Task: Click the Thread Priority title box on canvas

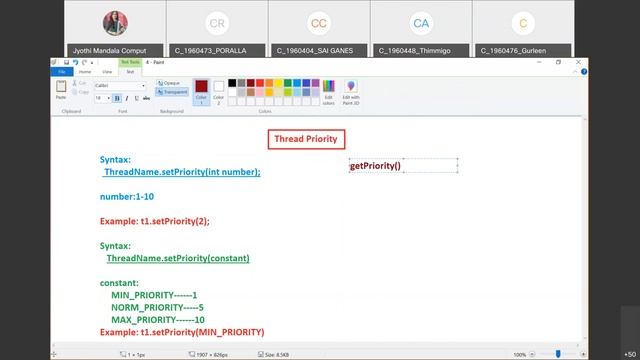Action: click(x=307, y=139)
